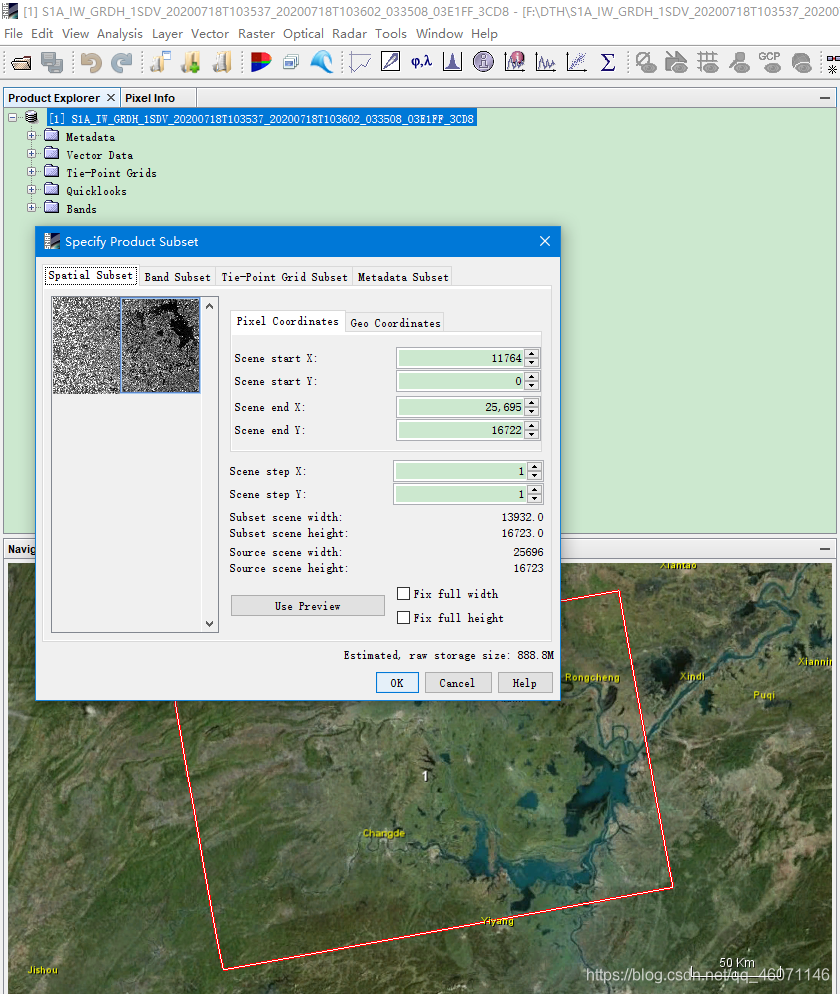The width and height of the screenshot is (840, 994).
Task: Click the Scene start X input field
Action: [x=460, y=358]
